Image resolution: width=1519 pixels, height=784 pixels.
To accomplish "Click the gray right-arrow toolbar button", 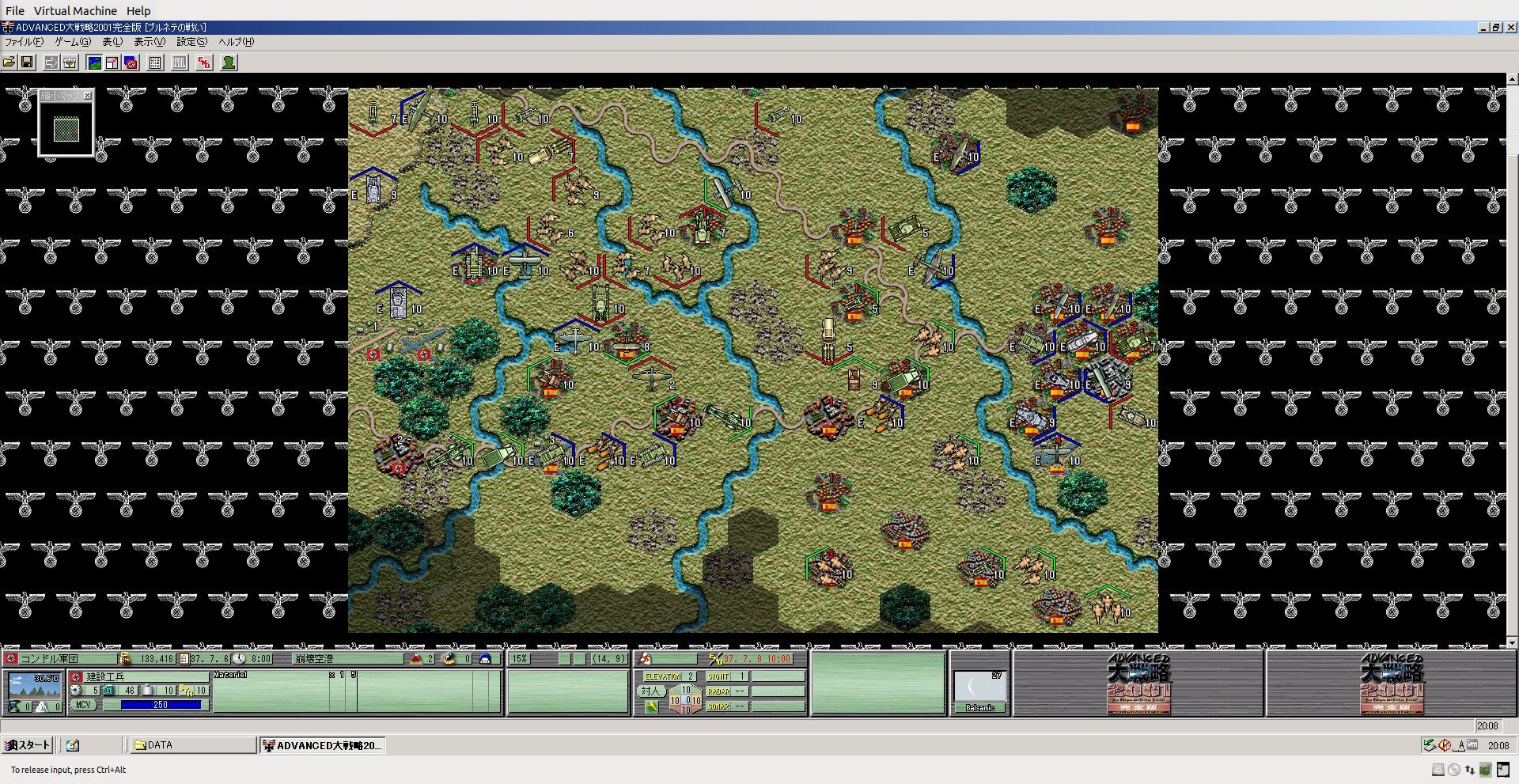I will (x=51, y=62).
